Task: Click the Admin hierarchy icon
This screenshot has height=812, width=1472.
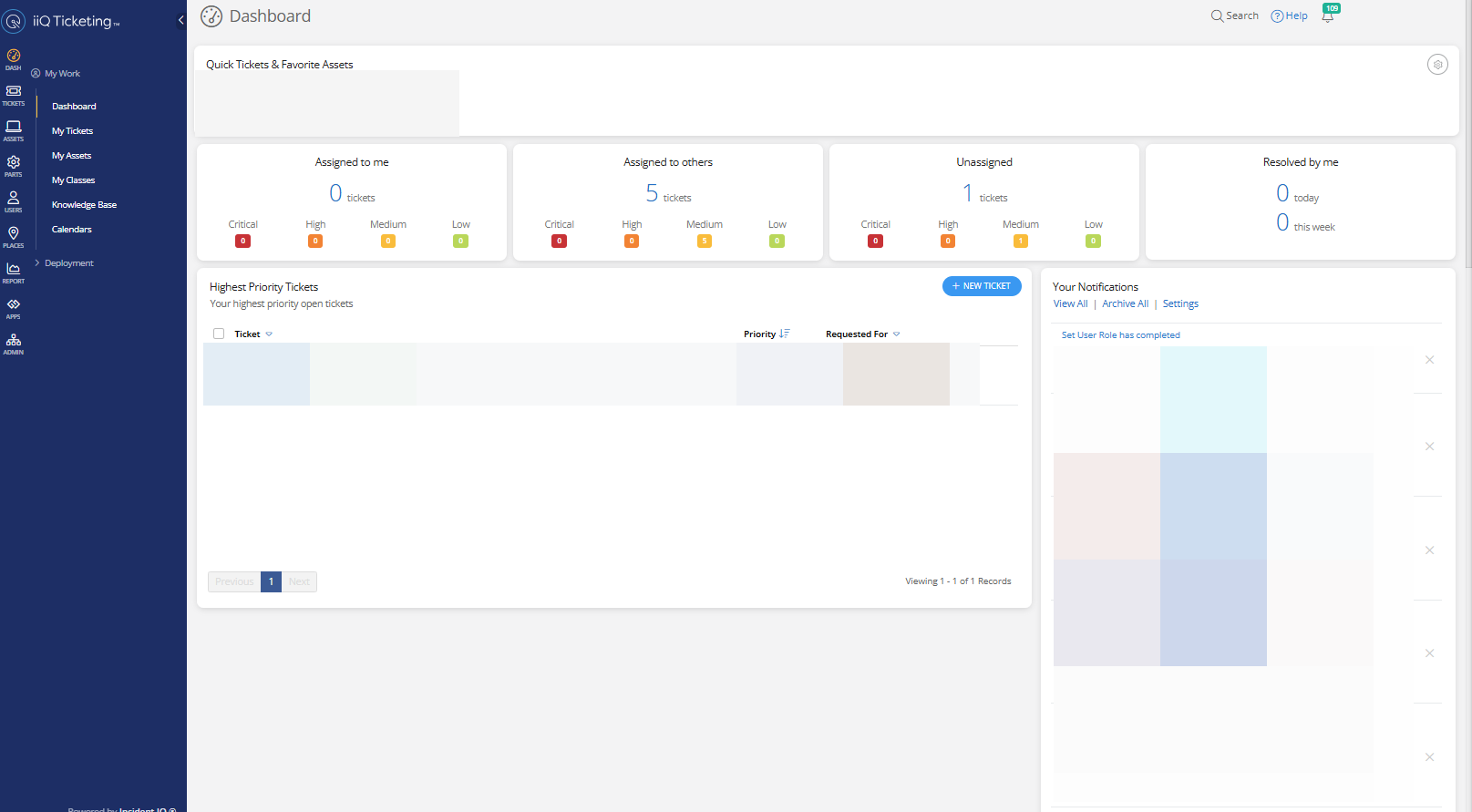Action: coord(14,343)
